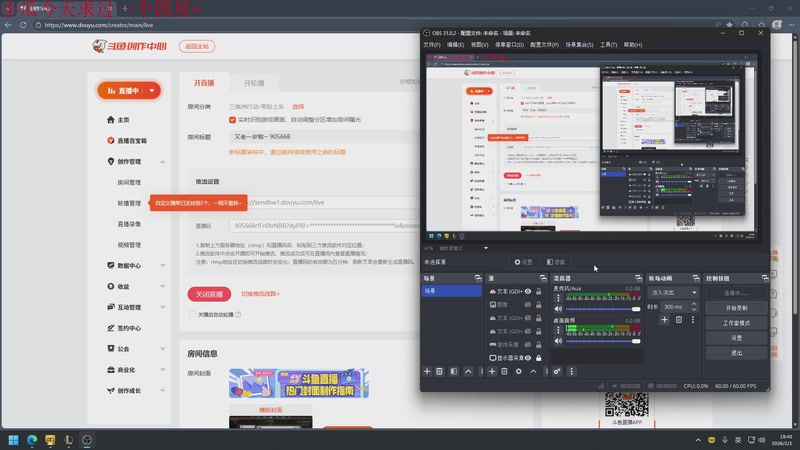Delete selected scene with Scenes panel trash icon

(x=439, y=371)
